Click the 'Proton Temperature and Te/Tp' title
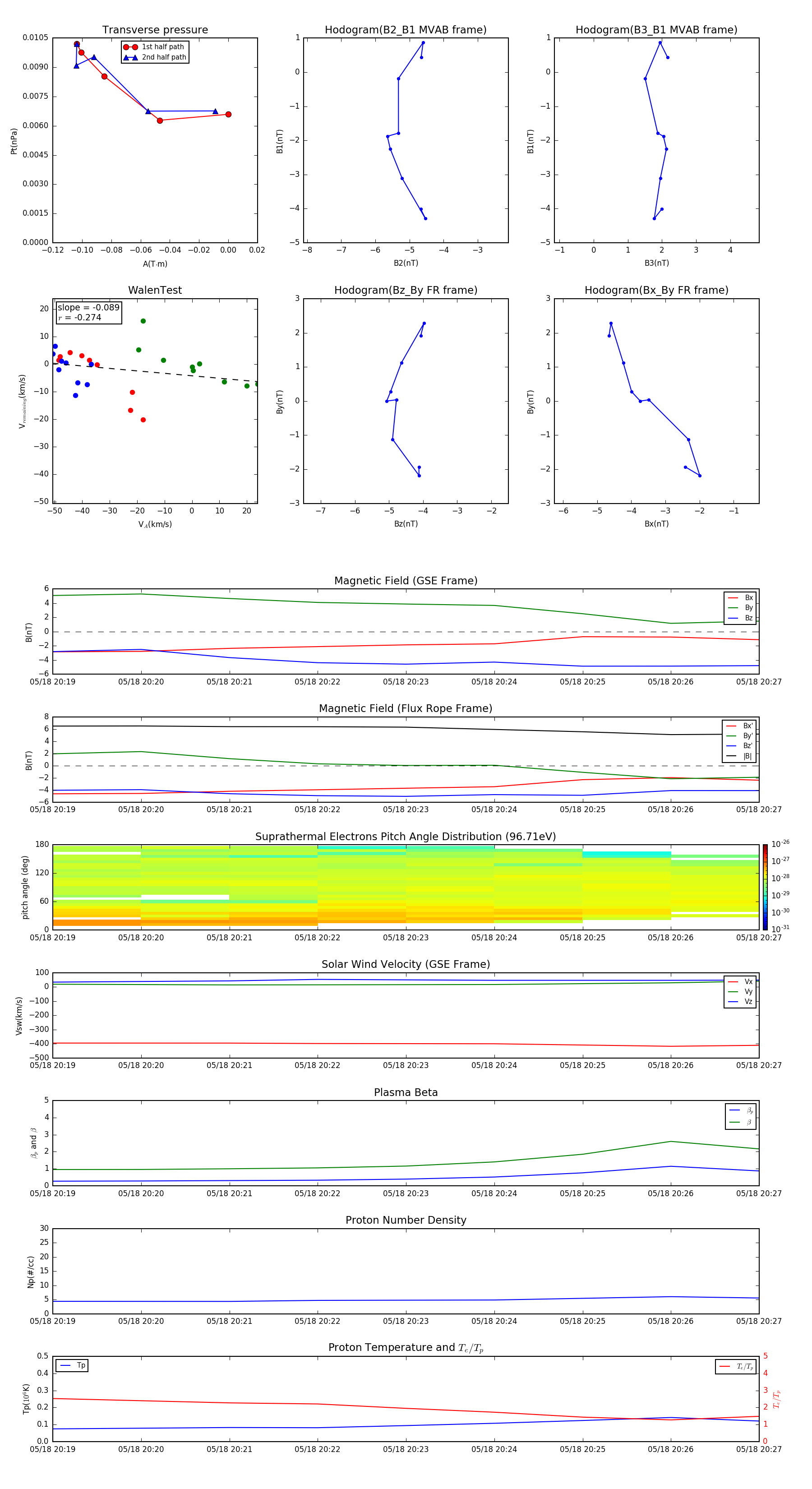 [x=406, y=1349]
